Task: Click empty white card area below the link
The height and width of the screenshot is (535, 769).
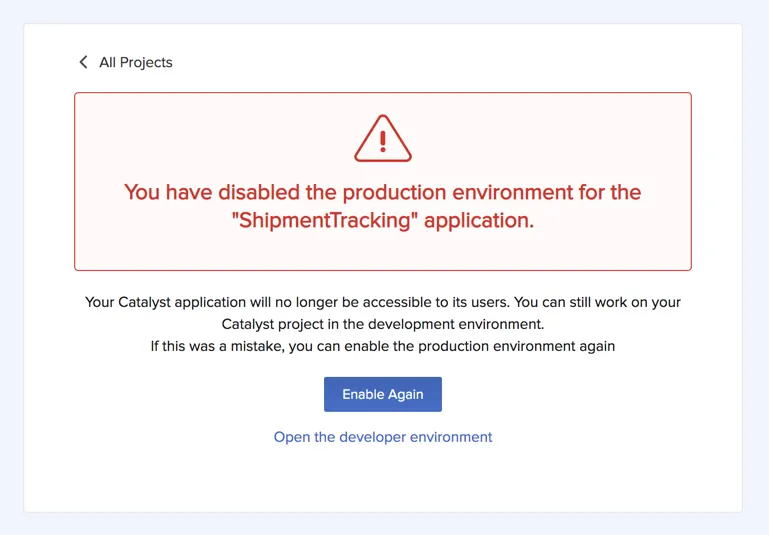Action: tap(383, 478)
